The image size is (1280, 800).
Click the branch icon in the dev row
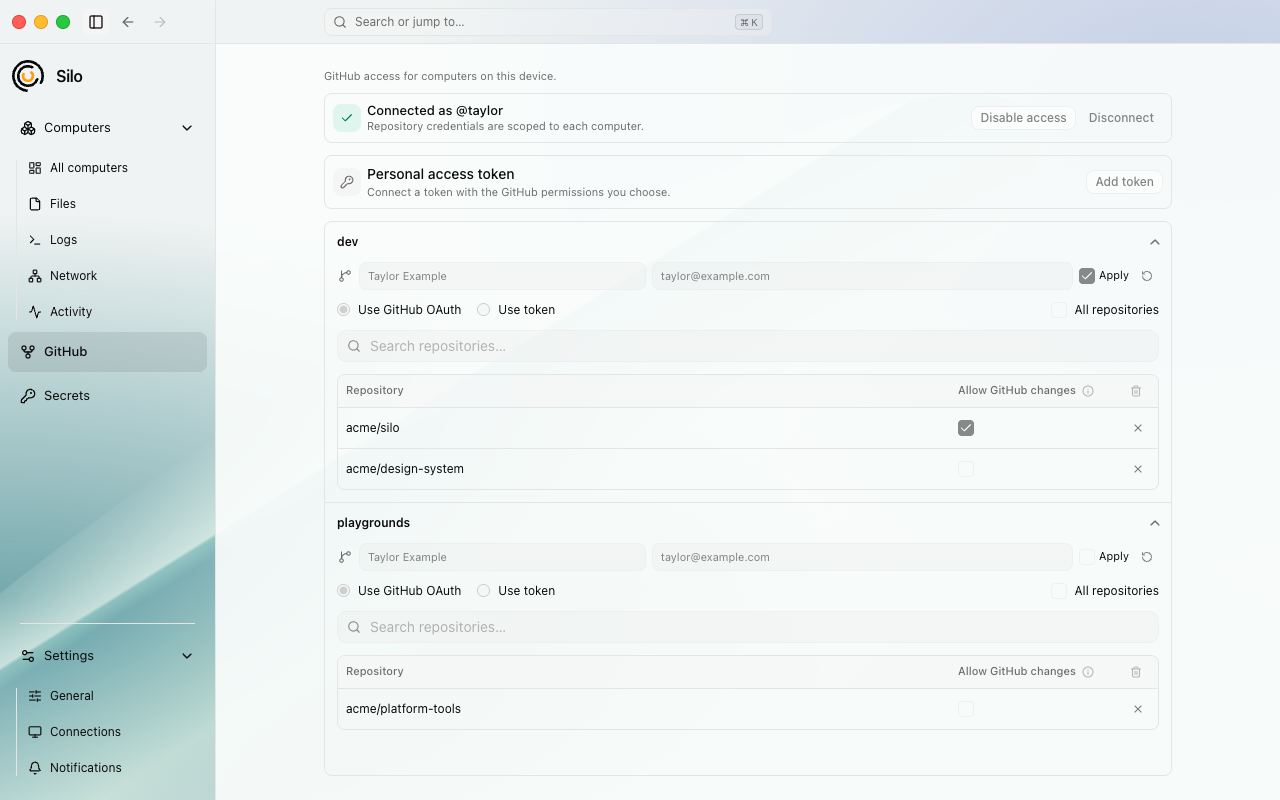click(x=345, y=276)
